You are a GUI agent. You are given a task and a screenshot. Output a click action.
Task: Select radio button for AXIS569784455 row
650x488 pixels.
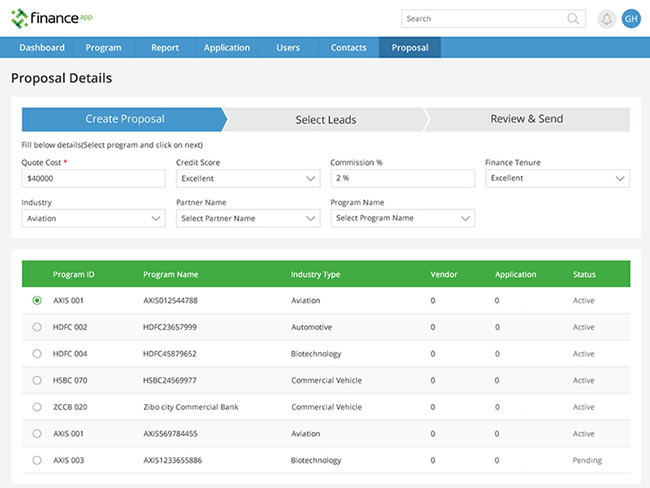[x=37, y=434]
